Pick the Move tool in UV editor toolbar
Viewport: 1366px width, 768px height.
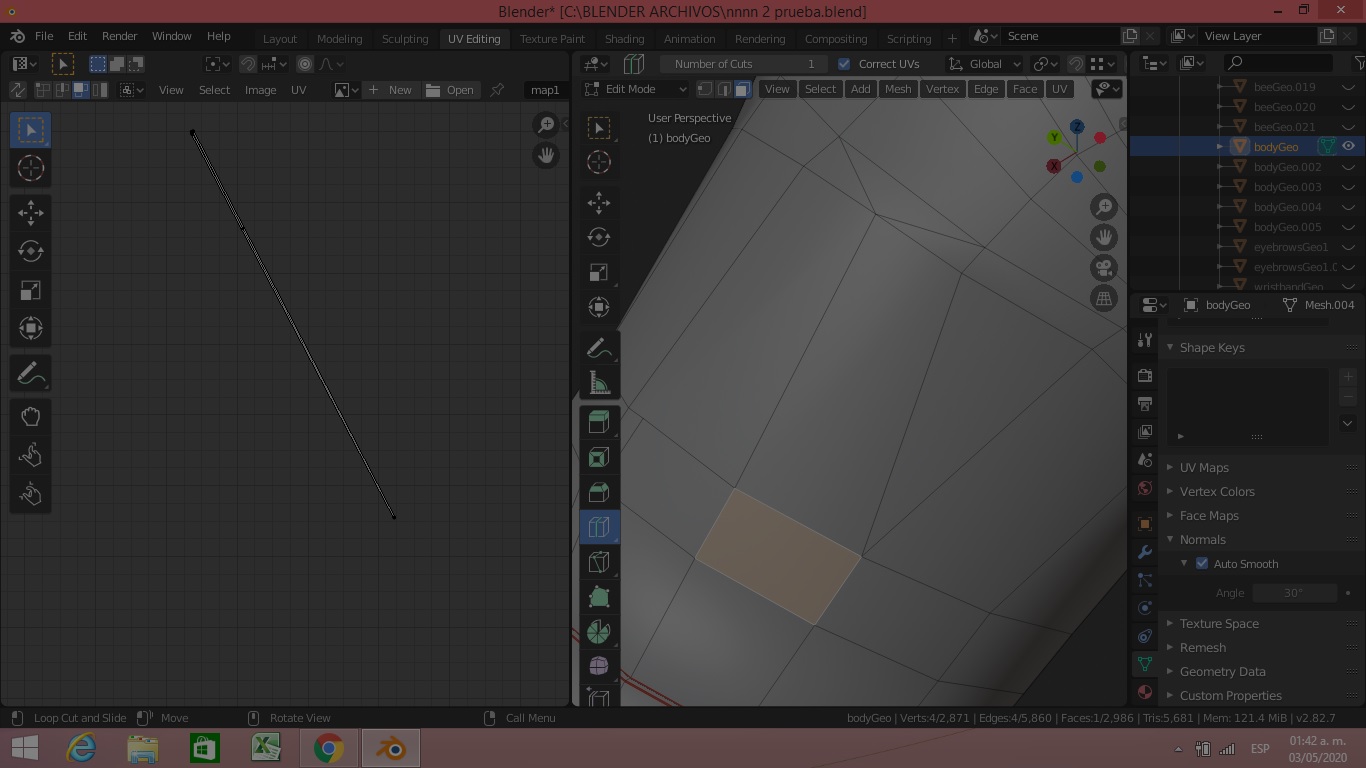coord(30,212)
